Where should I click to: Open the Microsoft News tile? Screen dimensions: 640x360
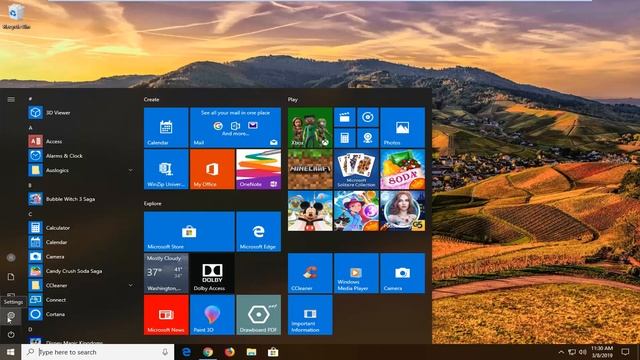(x=166, y=315)
